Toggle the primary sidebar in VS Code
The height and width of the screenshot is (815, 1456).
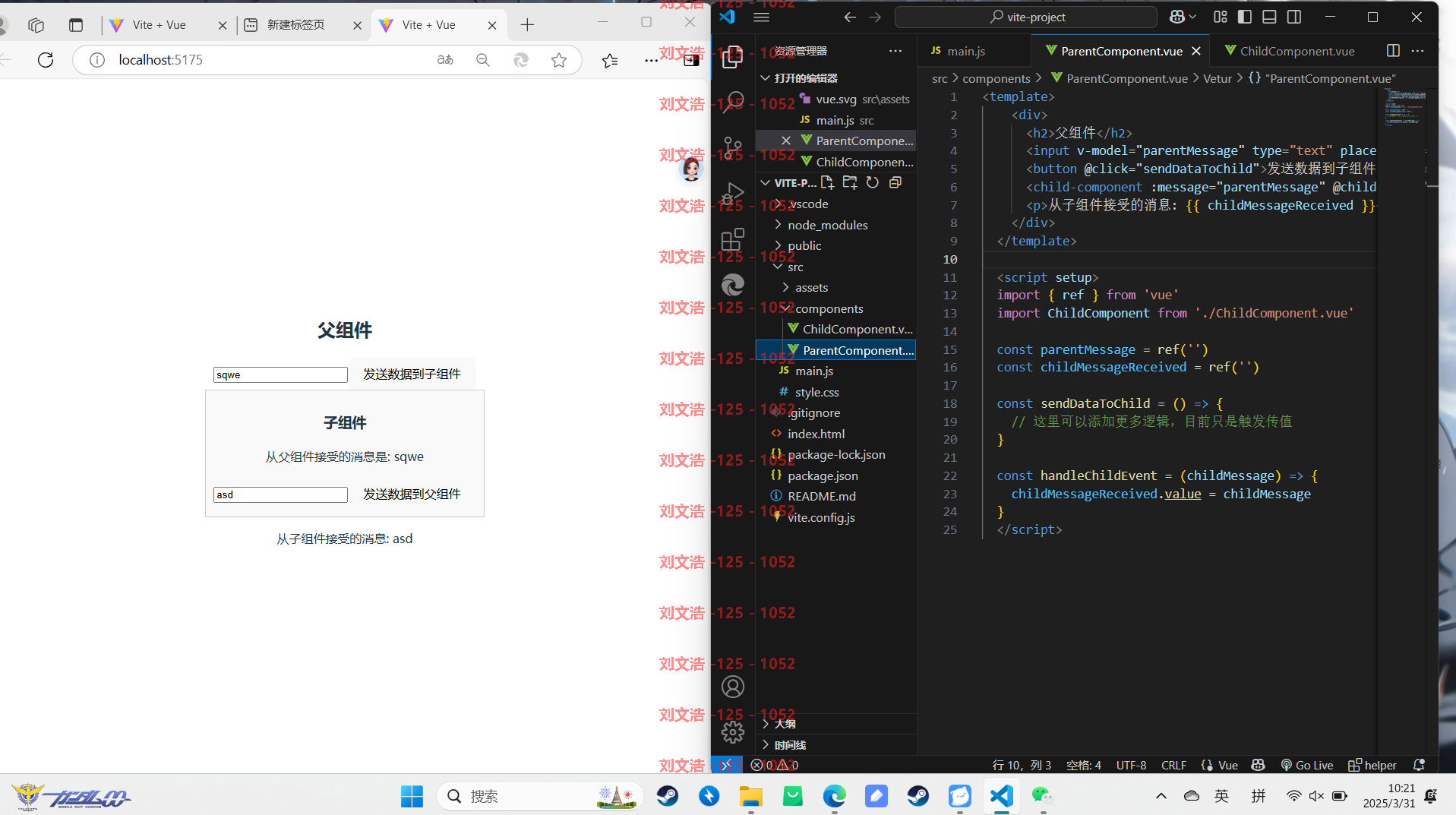1245,17
